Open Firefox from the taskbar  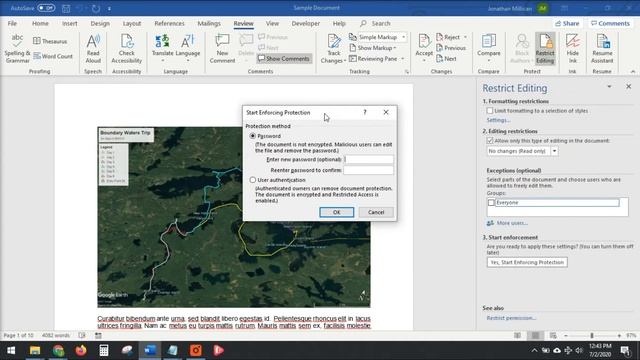81,350
